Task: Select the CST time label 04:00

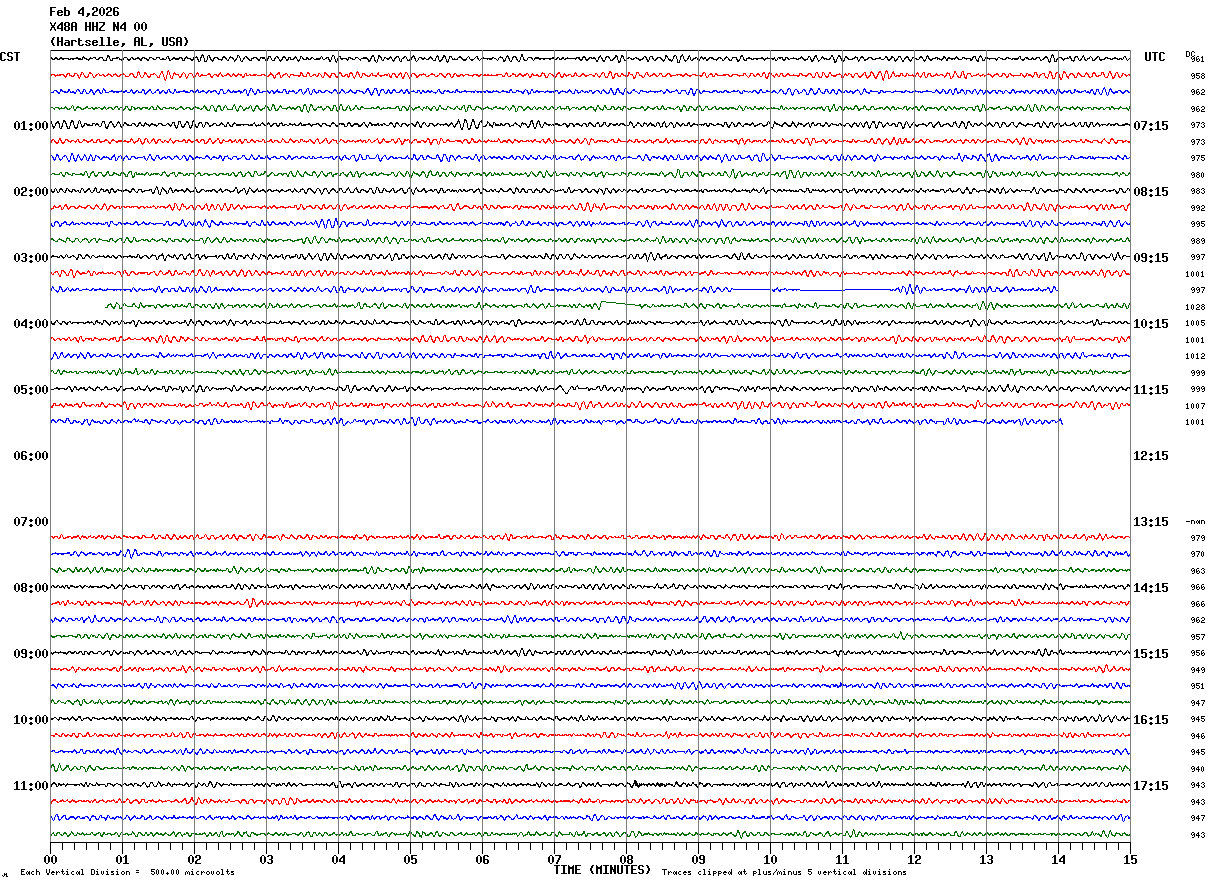Action: point(31,324)
